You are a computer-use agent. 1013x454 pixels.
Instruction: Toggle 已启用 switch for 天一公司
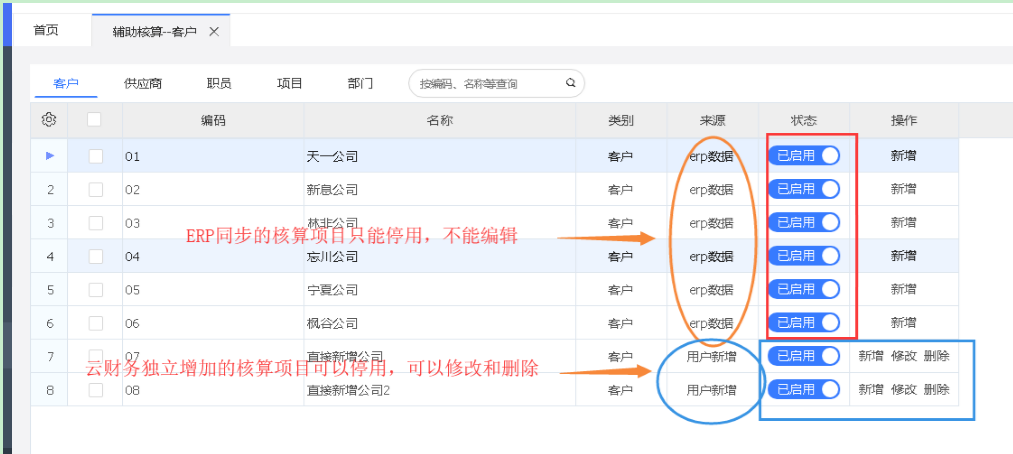tap(804, 156)
